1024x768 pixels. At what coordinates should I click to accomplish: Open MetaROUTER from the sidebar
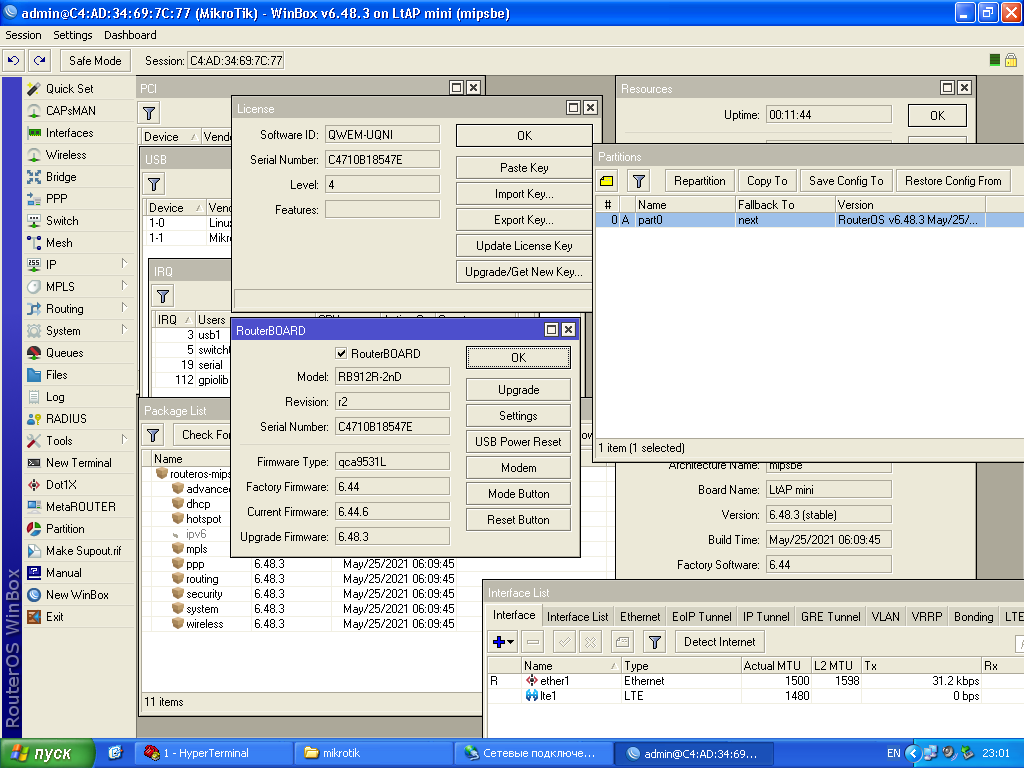[80, 507]
